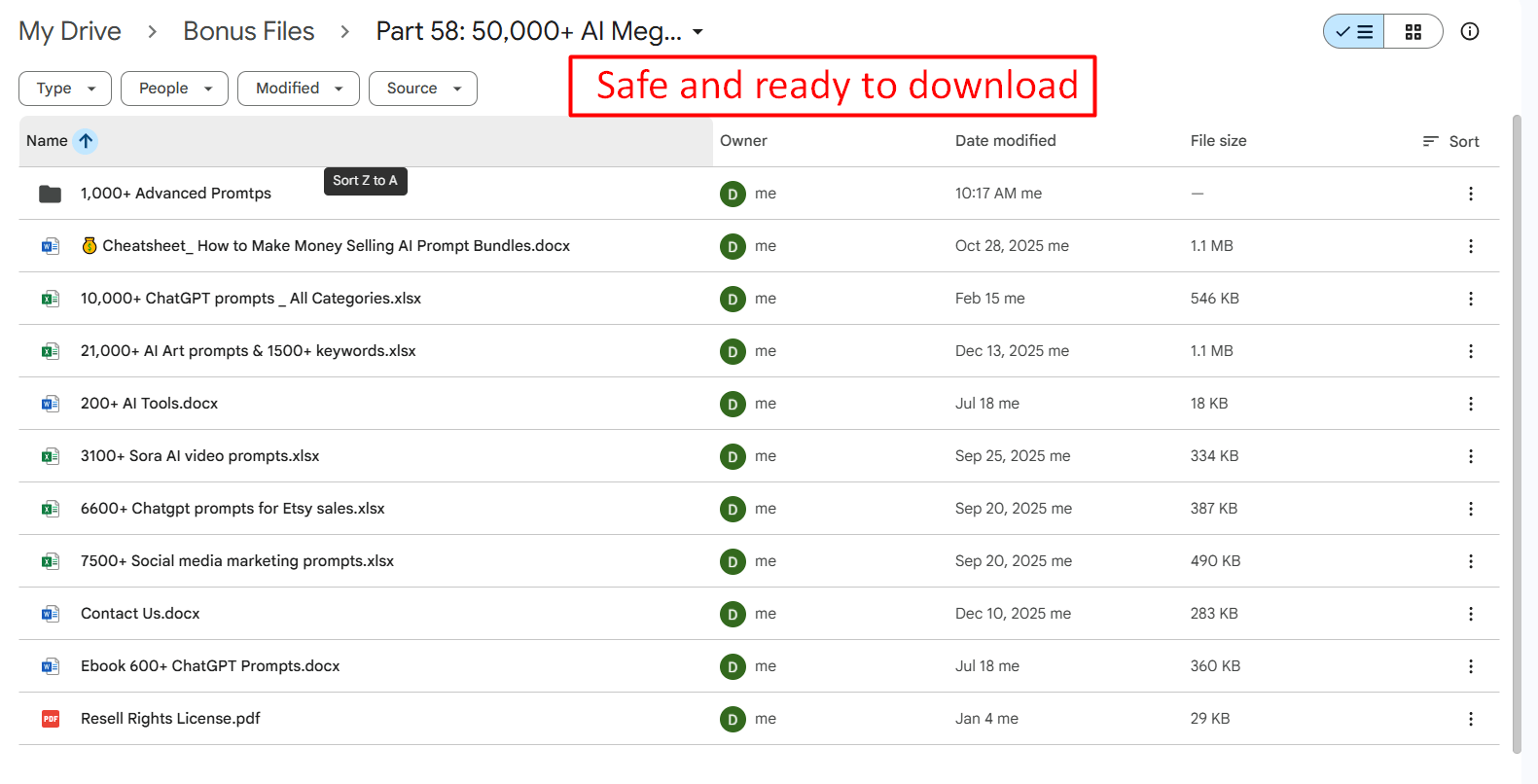Click Excel icon of 3100+ Sora AI video prompts
The height and width of the screenshot is (784, 1538).
click(51, 456)
